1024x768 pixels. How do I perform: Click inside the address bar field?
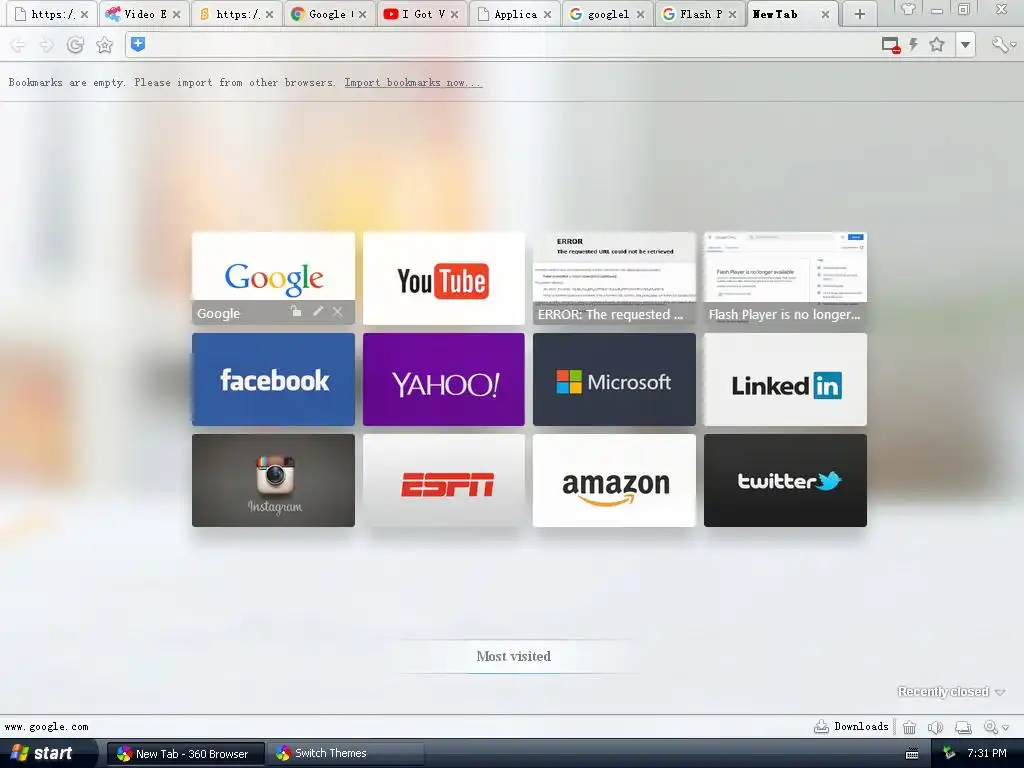509,45
